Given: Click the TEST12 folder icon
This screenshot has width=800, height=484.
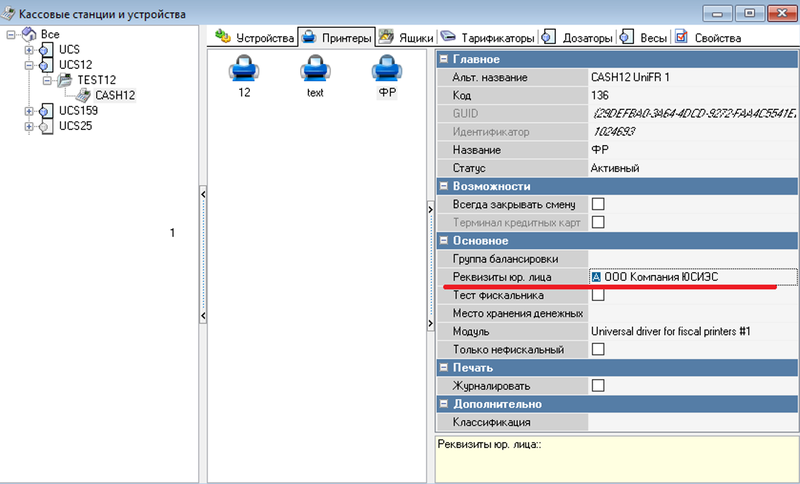Looking at the screenshot, I should click(x=65, y=80).
